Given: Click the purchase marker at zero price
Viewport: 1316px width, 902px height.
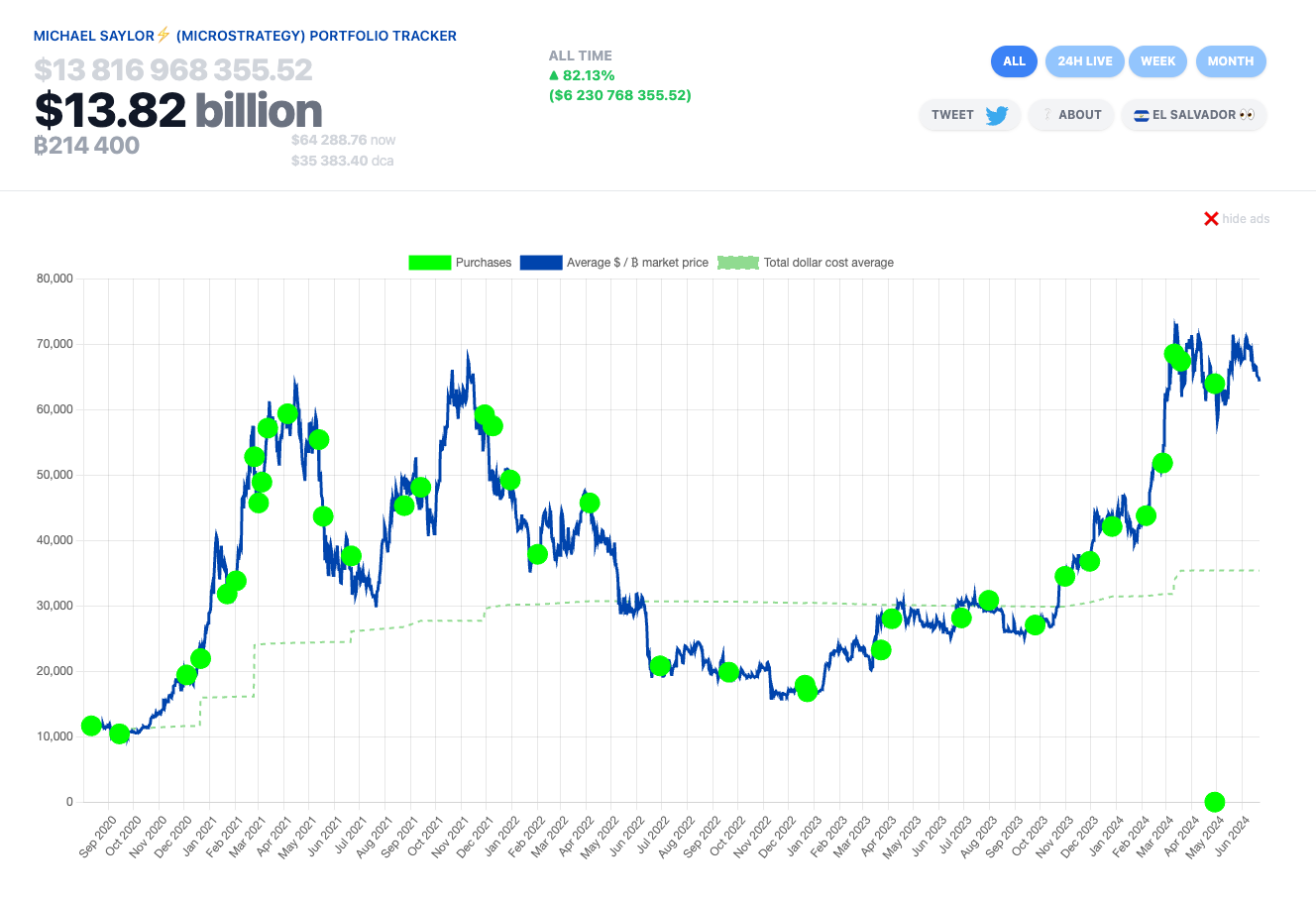Looking at the screenshot, I should [1215, 802].
